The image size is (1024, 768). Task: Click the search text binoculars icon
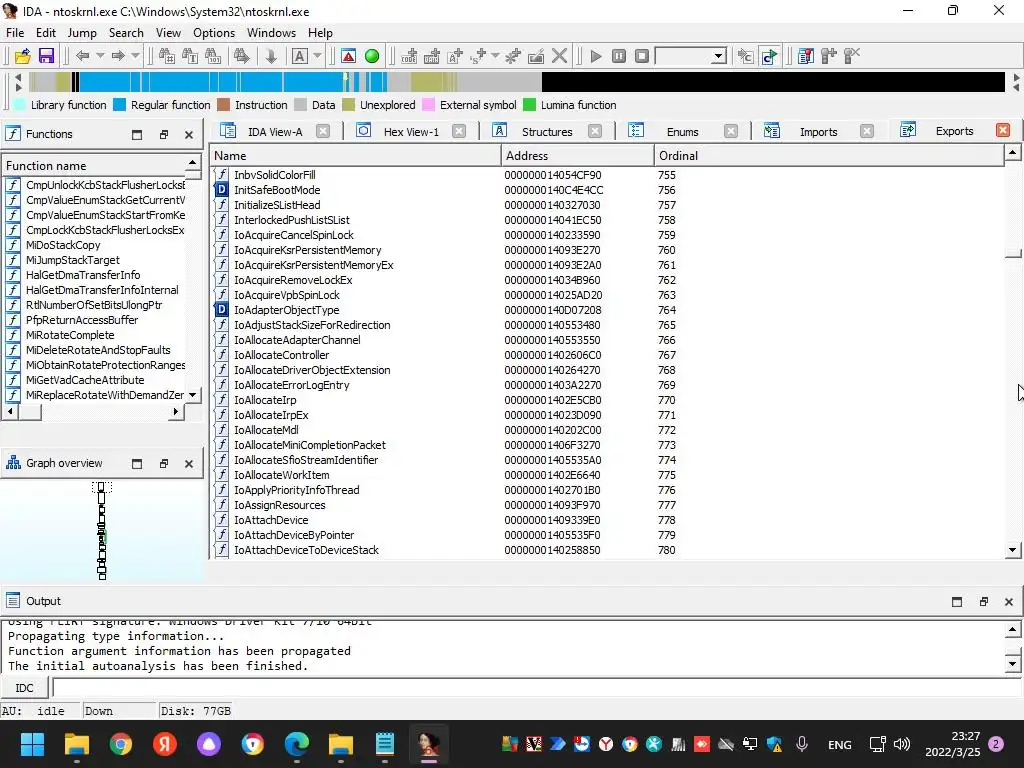pyautogui.click(x=190, y=56)
